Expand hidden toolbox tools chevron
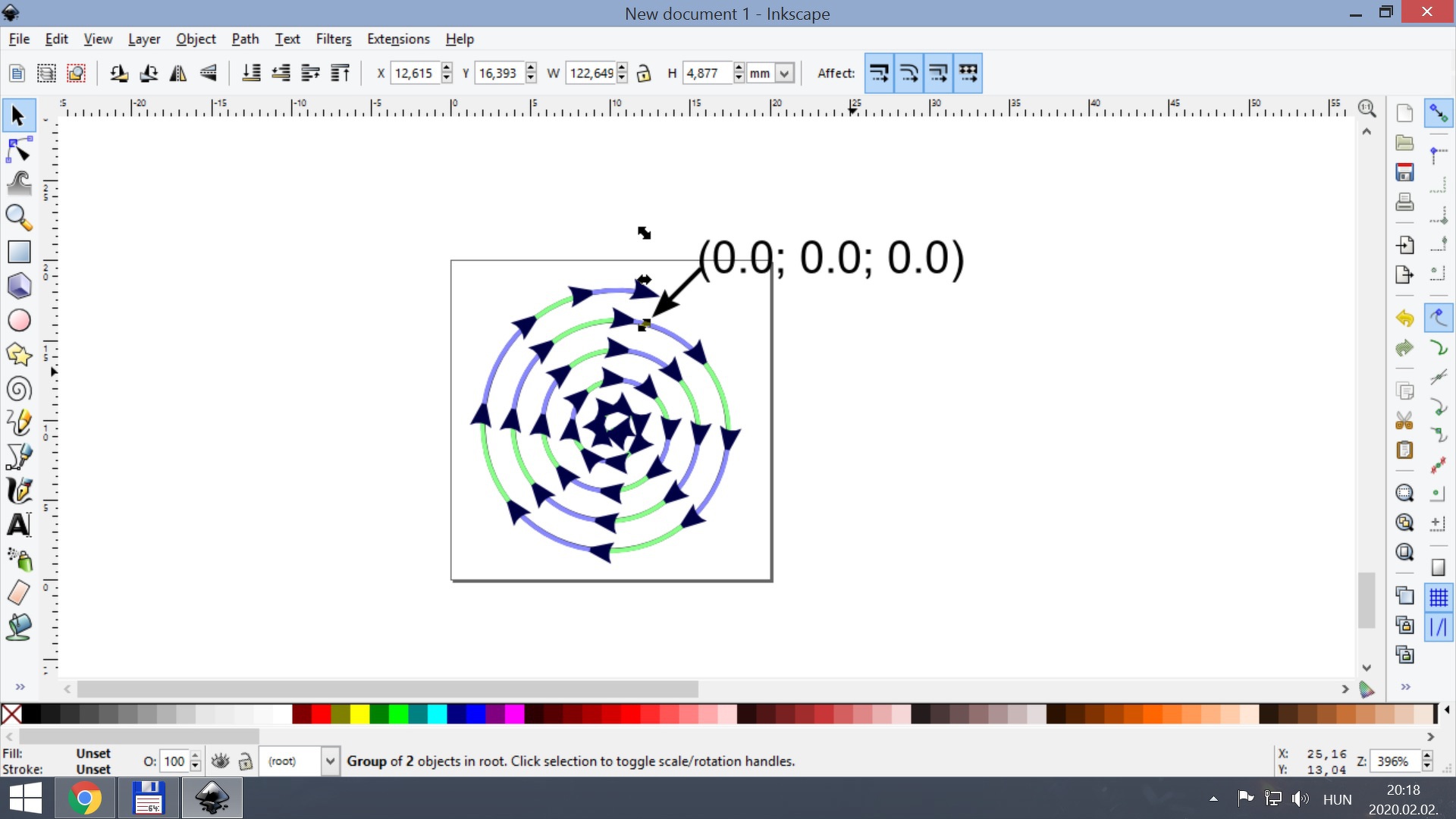Screen dimensions: 1456x819 (x=20, y=687)
